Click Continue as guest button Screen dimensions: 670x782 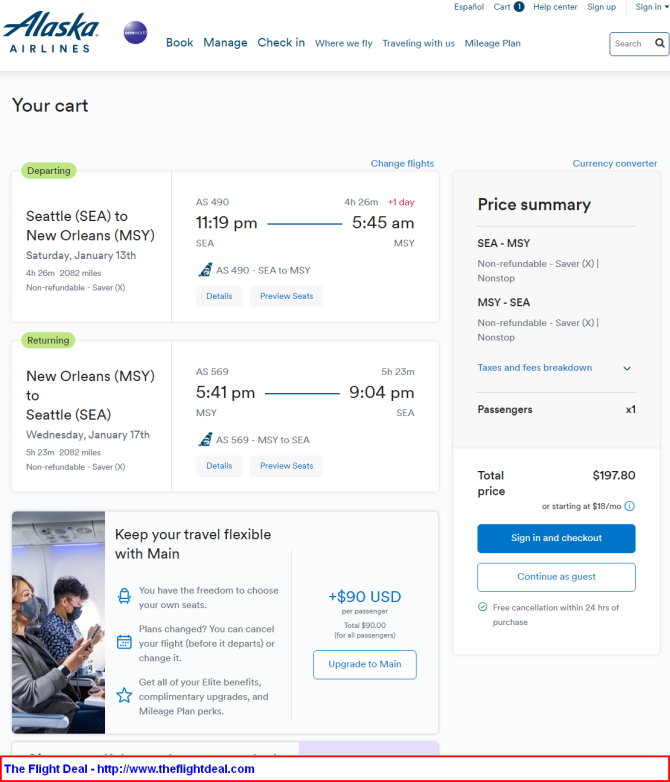coord(556,577)
